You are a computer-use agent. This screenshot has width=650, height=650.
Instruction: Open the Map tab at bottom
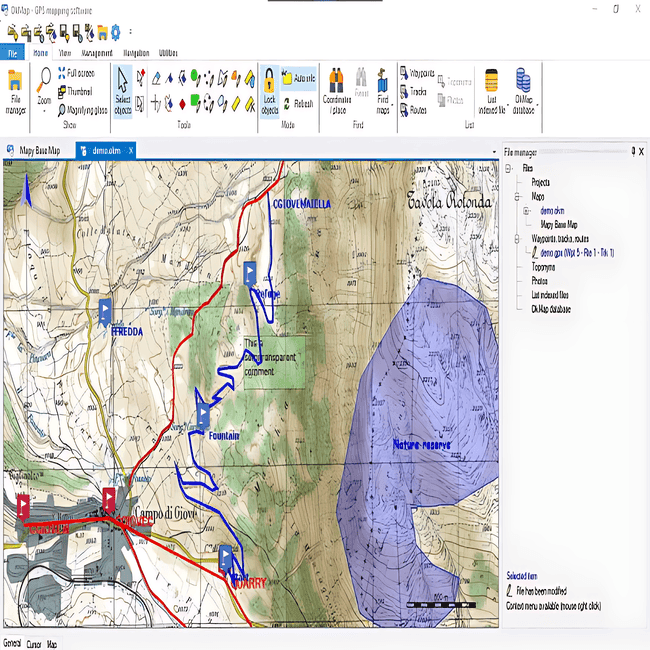(52, 644)
